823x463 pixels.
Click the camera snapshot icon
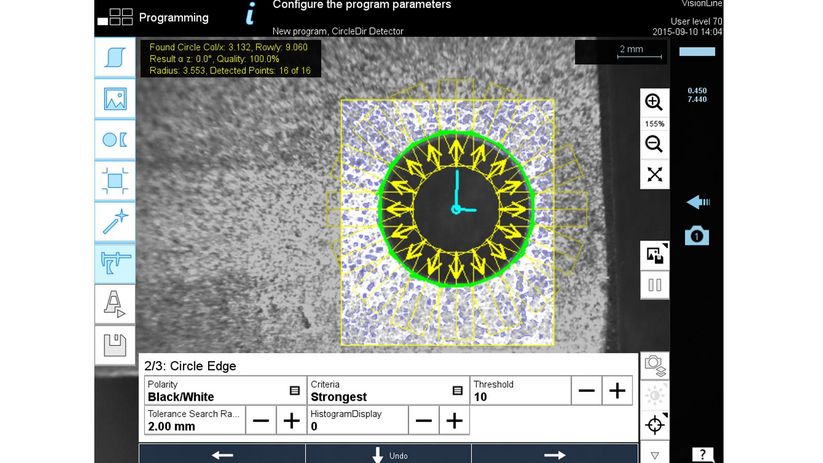click(697, 236)
